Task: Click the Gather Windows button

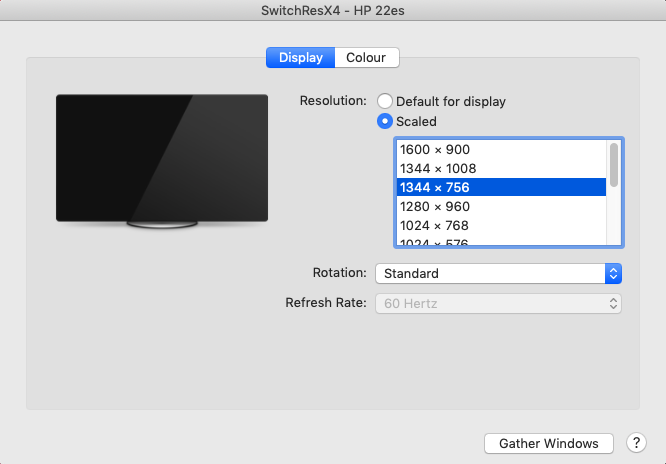Action: (549, 443)
